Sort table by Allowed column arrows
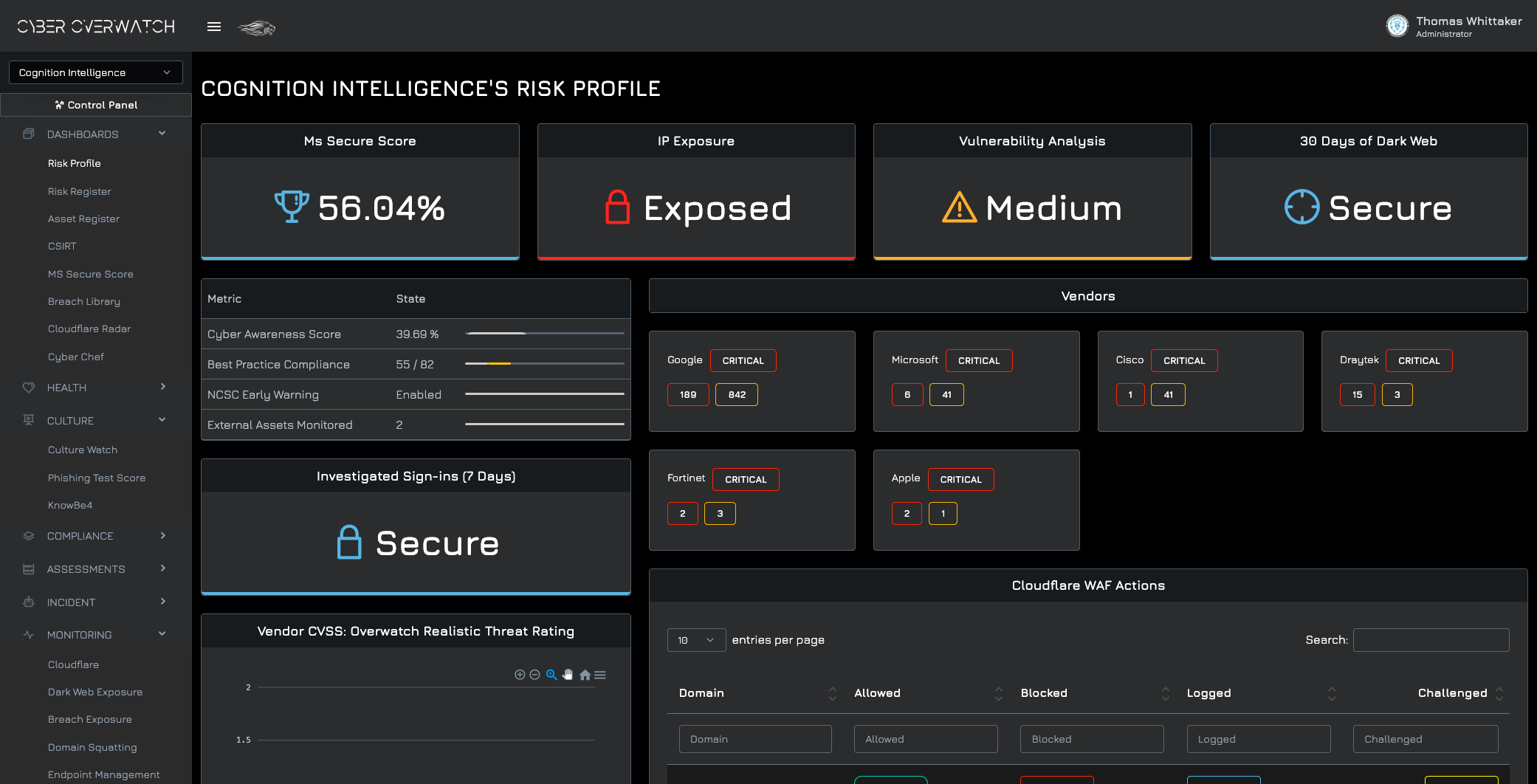 (x=999, y=693)
